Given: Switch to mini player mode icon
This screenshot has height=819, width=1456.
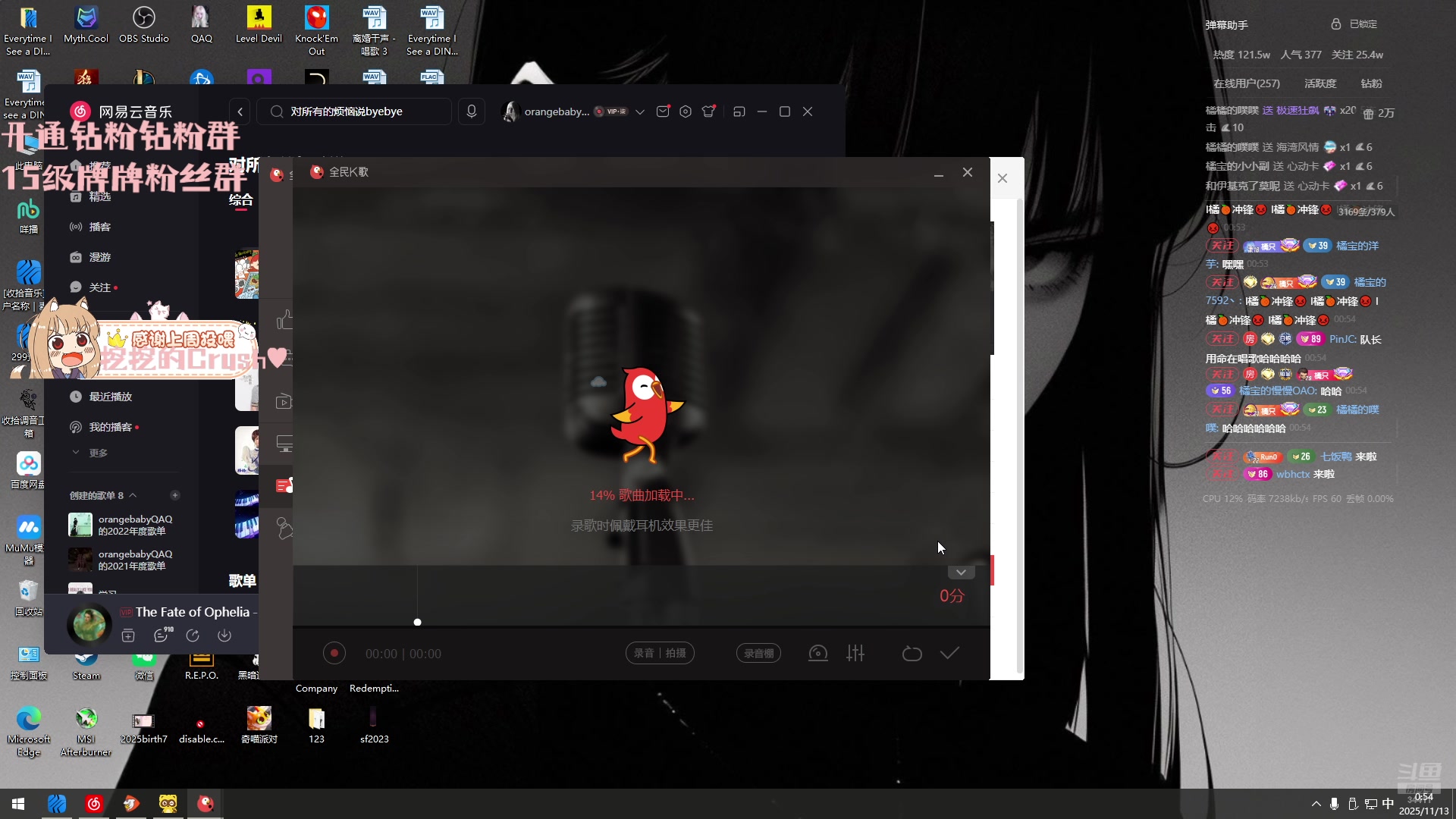Looking at the screenshot, I should pyautogui.click(x=739, y=111).
